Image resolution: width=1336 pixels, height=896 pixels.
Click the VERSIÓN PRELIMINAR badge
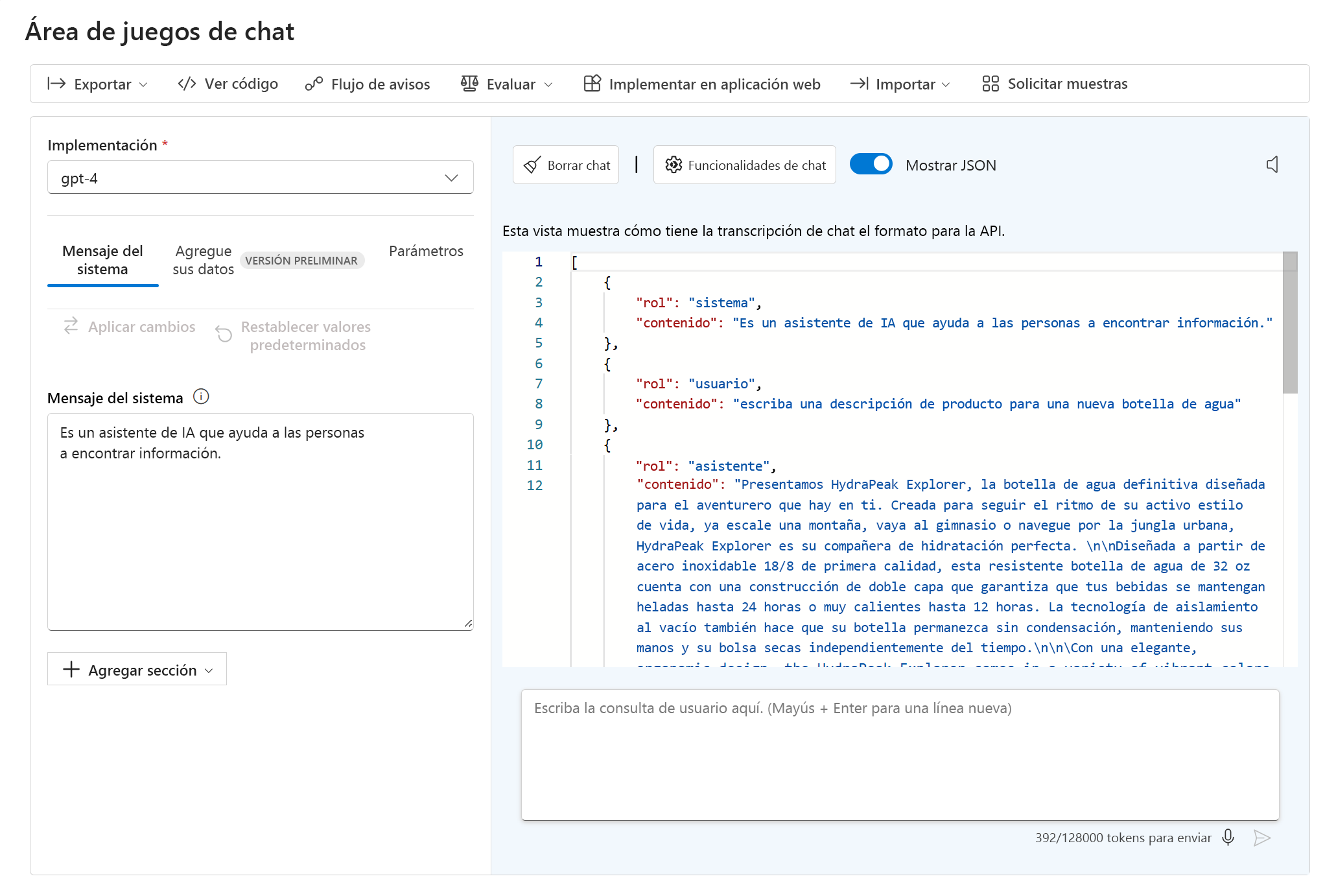click(x=301, y=261)
